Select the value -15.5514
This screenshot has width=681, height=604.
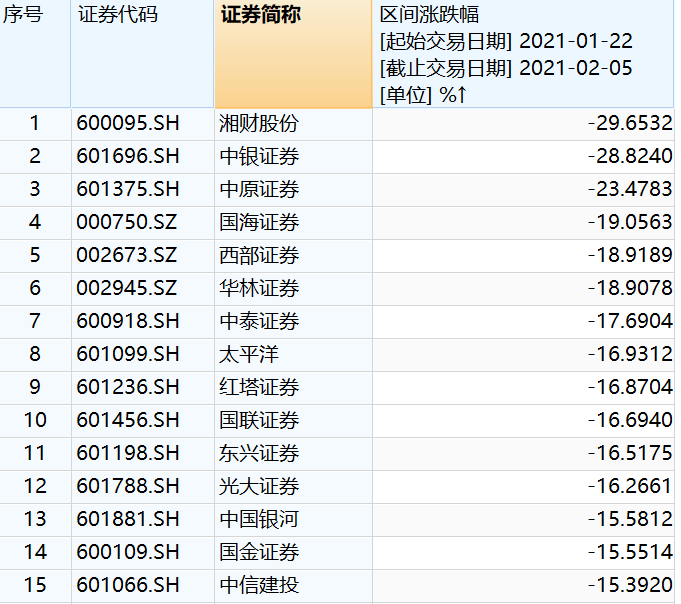tap(630, 552)
